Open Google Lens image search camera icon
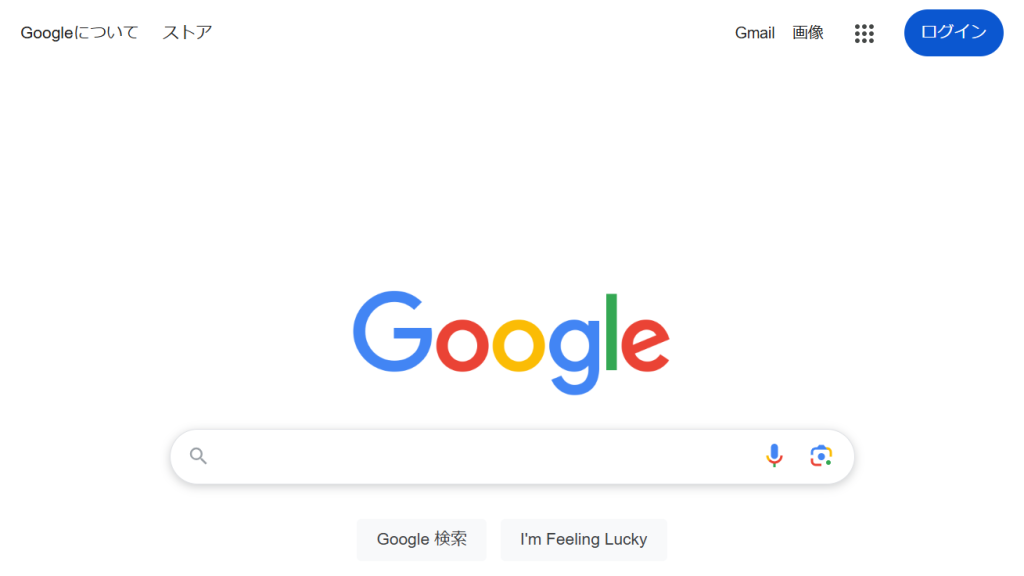The width and height of the screenshot is (1024, 576). [821, 455]
